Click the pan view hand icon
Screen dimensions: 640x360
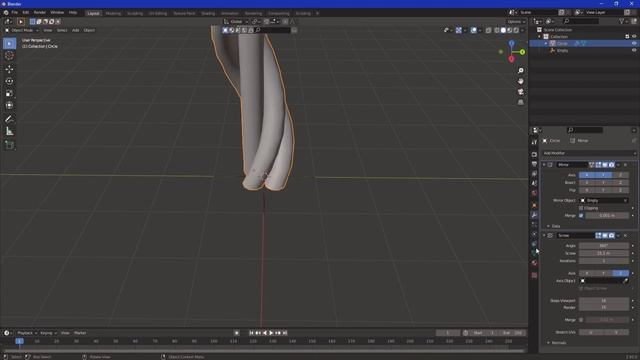(x=520, y=81)
